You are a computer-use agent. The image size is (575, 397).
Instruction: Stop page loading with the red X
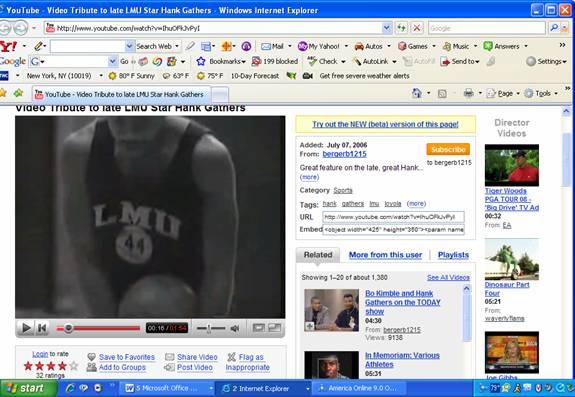click(x=417, y=28)
